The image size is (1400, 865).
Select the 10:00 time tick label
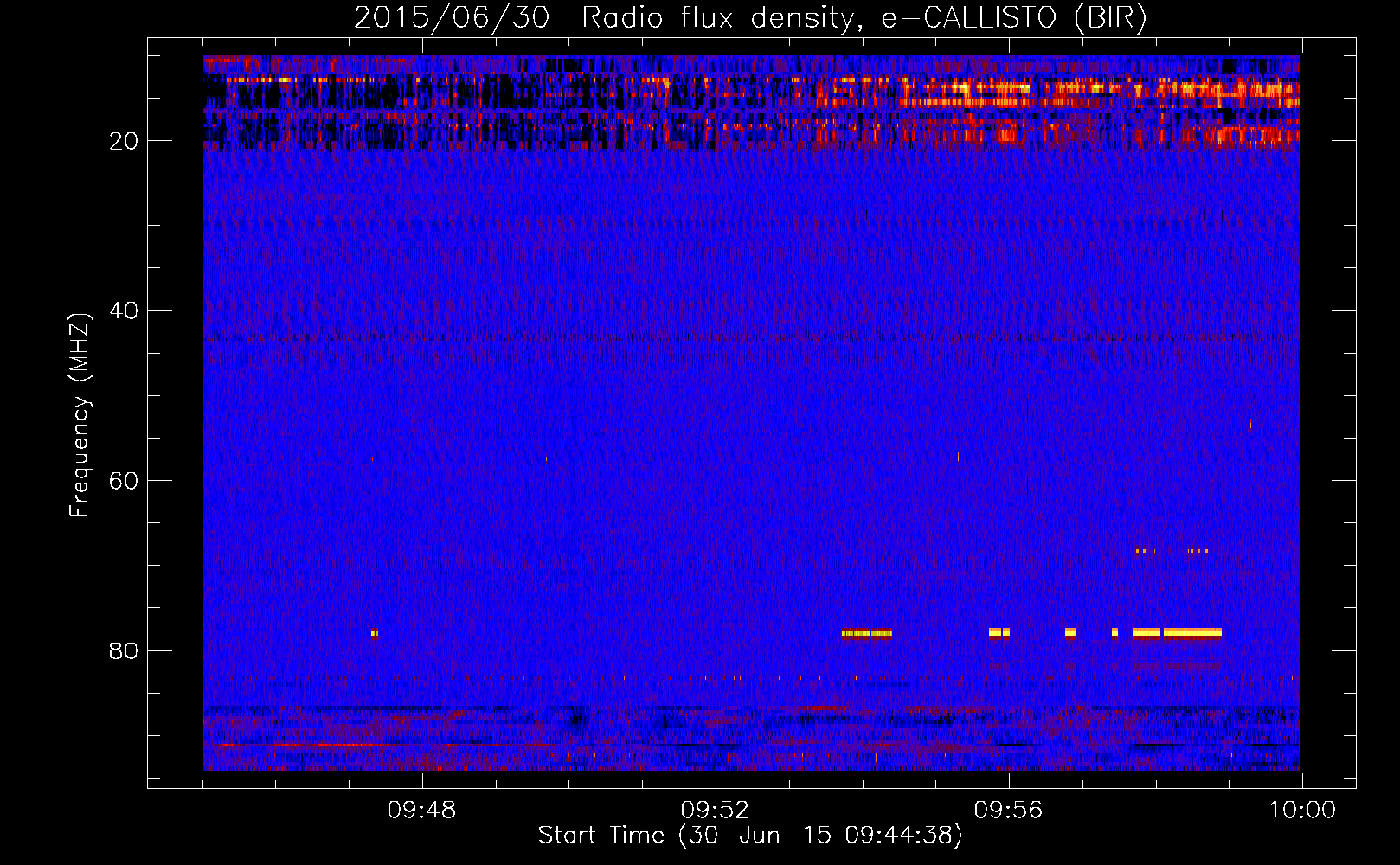tap(1302, 811)
